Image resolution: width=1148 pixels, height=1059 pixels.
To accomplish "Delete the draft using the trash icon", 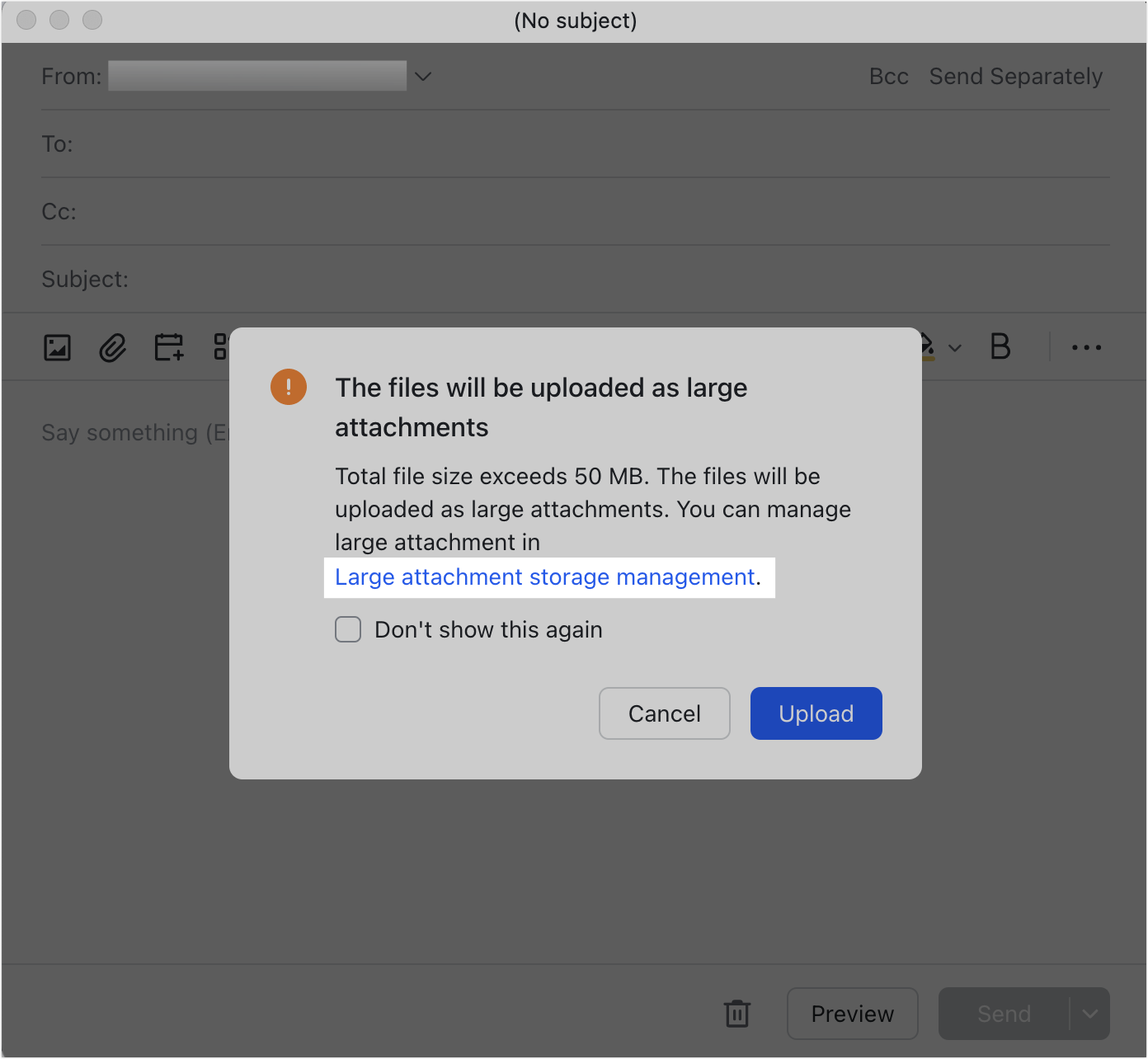I will coord(736,1014).
